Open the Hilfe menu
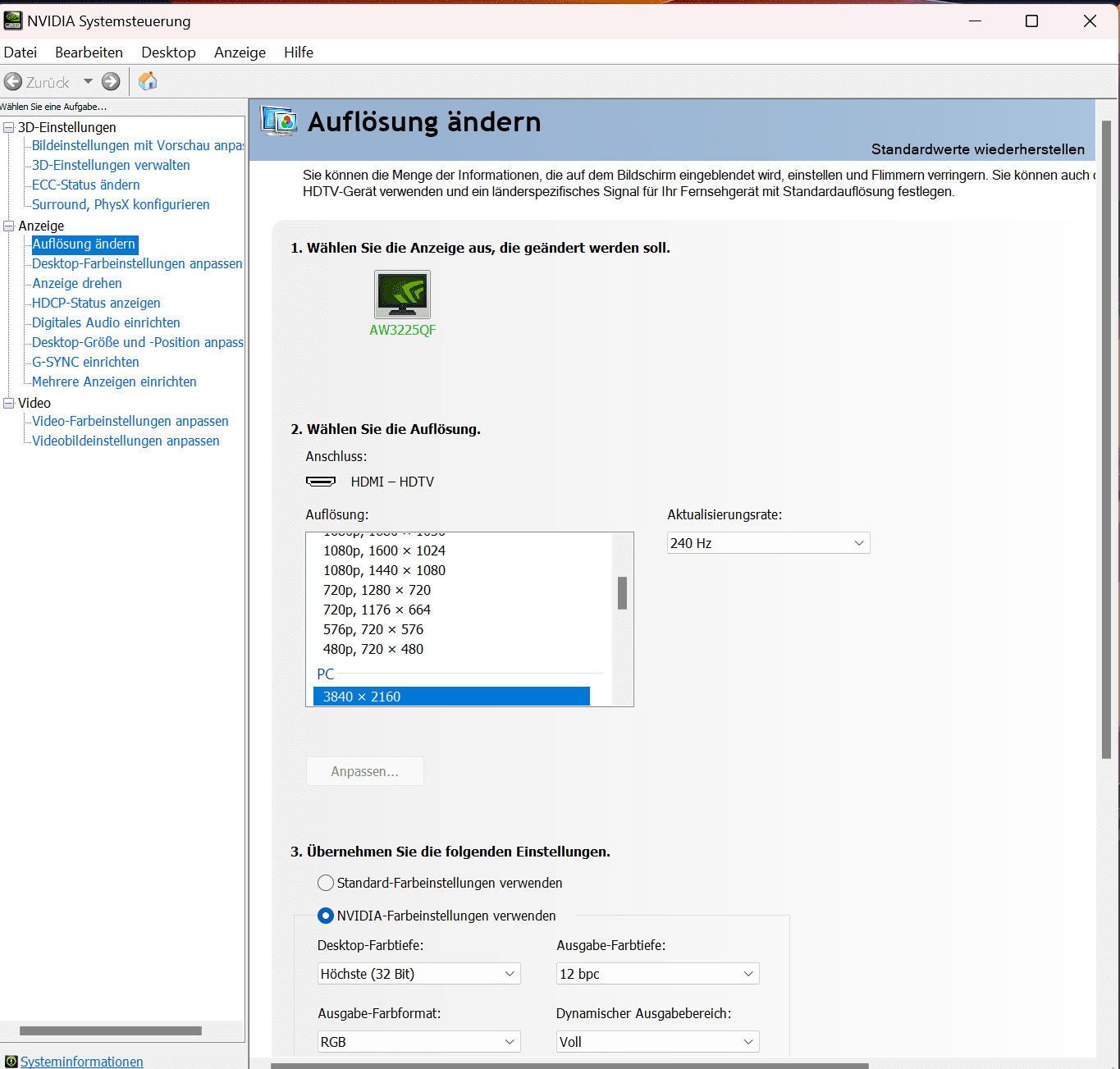 pos(299,53)
